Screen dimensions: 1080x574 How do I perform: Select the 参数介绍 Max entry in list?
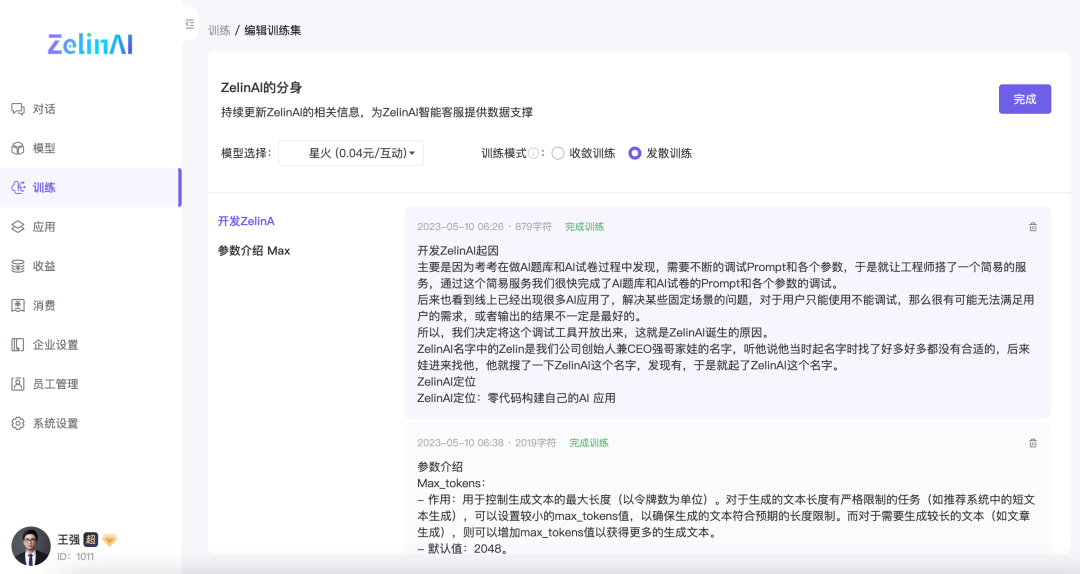pos(254,251)
